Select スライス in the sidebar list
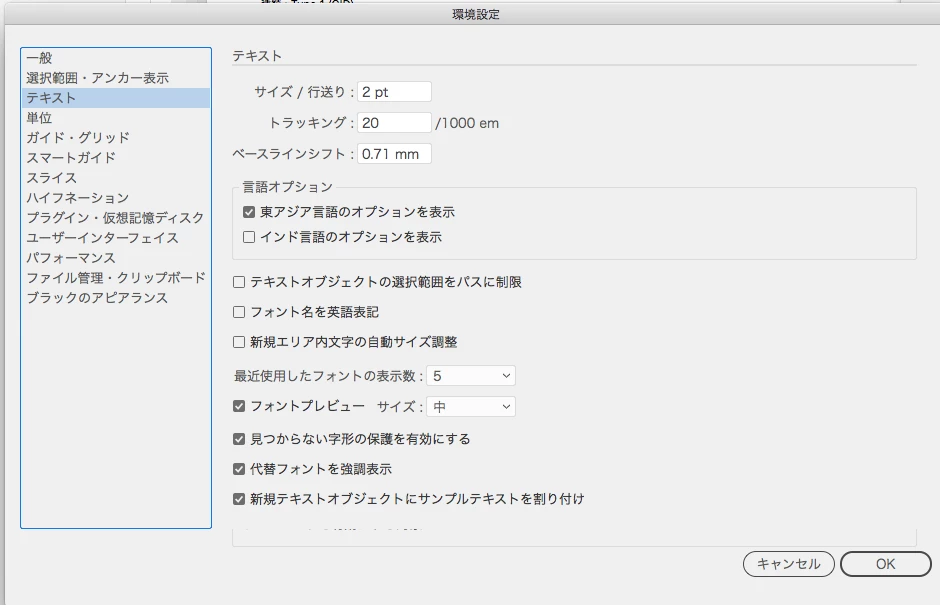The width and height of the screenshot is (940, 605). click(116, 177)
